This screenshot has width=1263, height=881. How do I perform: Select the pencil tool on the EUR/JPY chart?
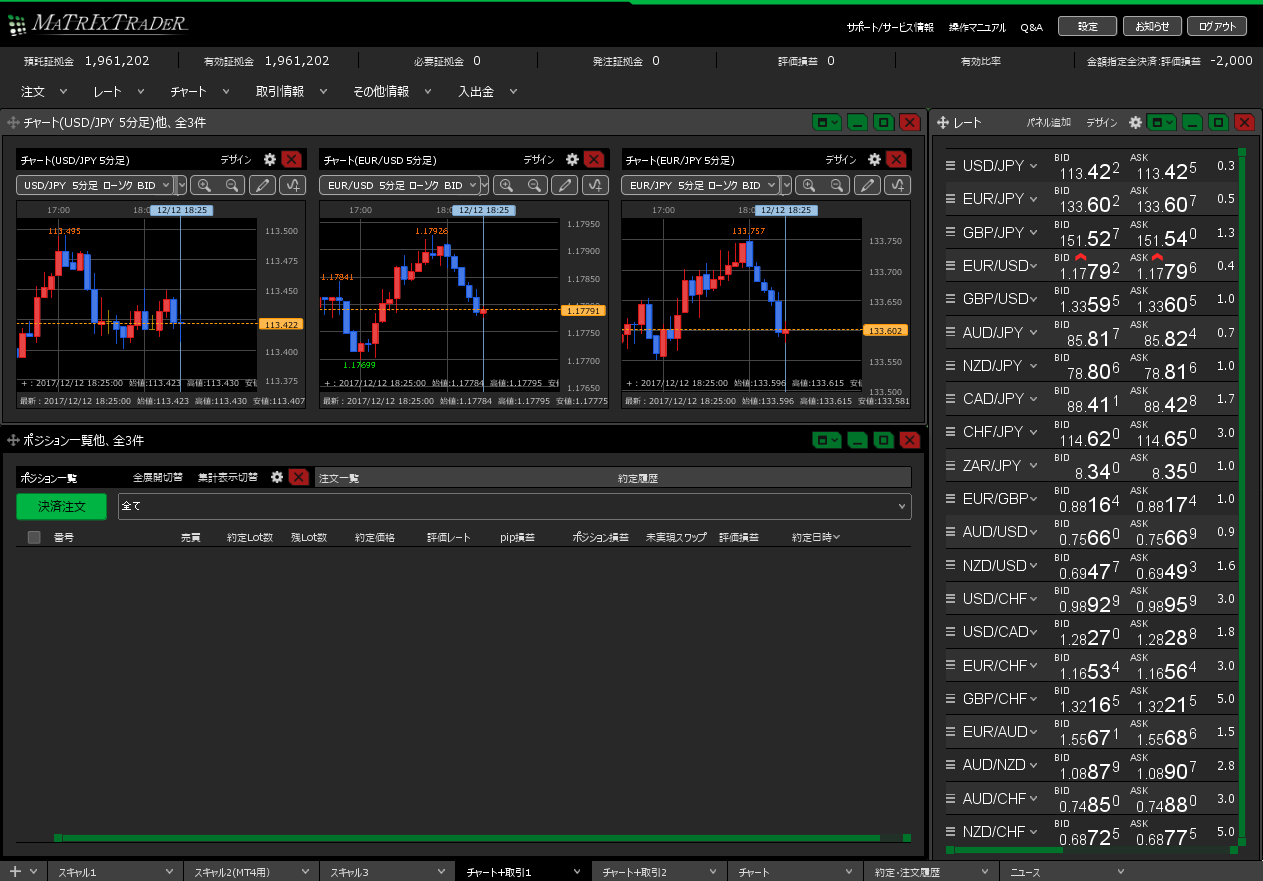[x=868, y=185]
